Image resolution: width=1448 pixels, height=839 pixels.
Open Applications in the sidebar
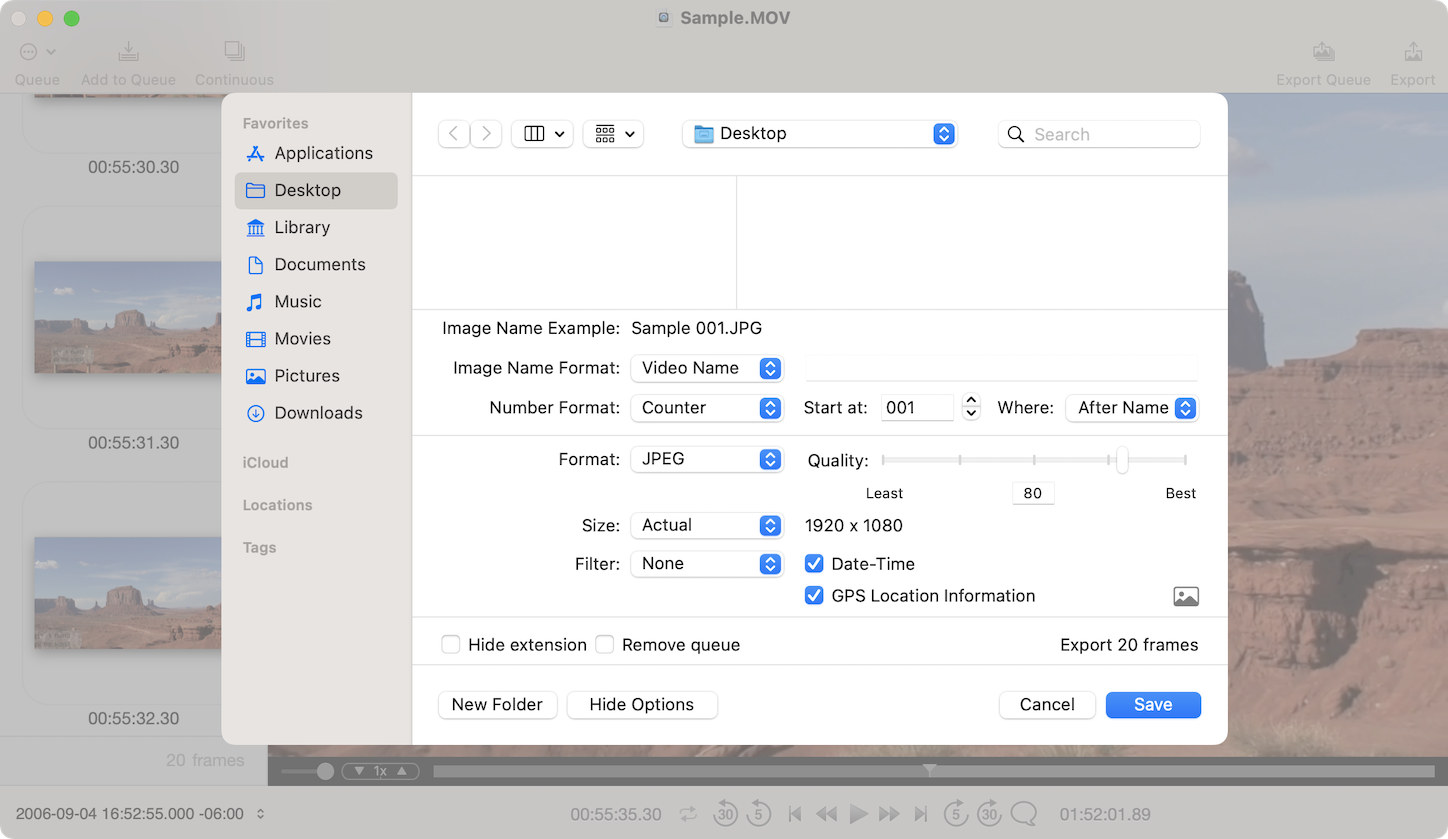click(x=315, y=153)
